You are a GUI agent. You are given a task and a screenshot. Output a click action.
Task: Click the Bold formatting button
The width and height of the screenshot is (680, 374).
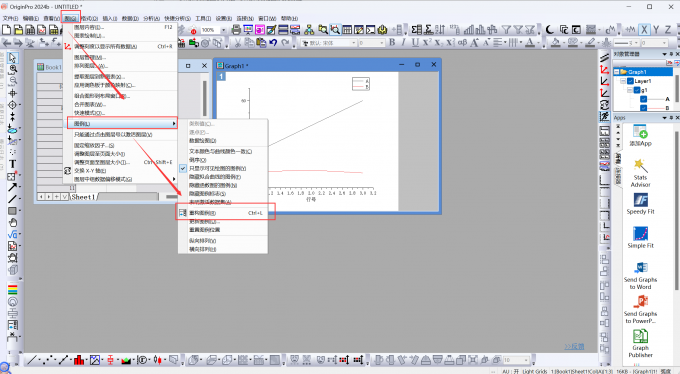(392, 43)
